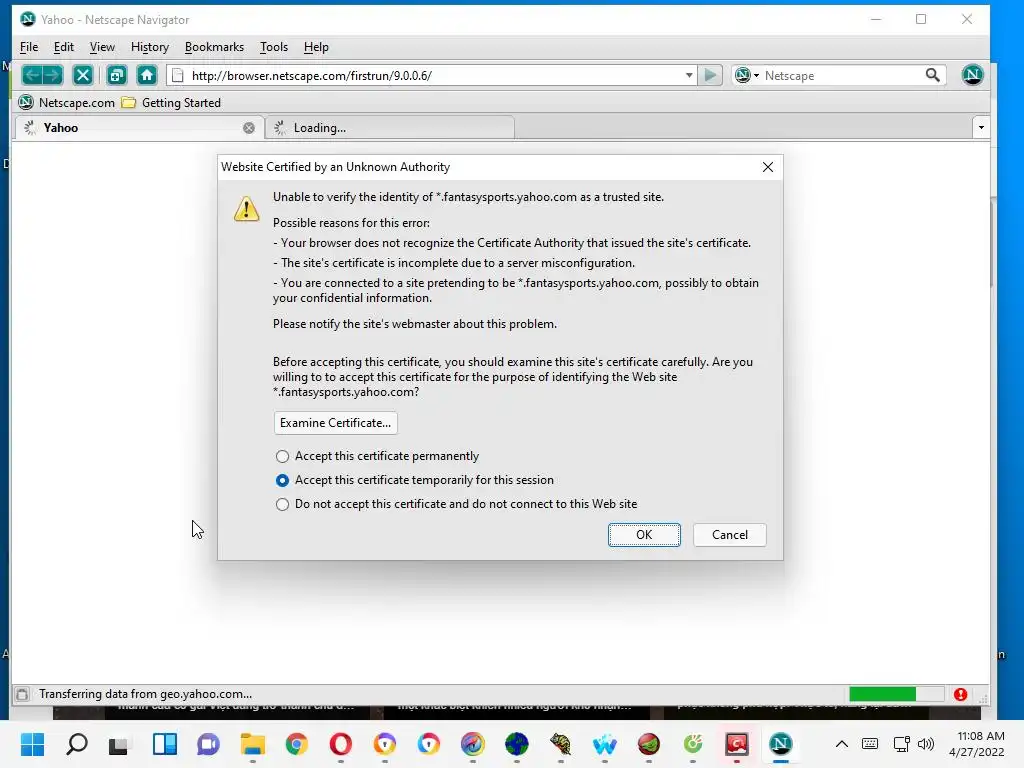
Task: Open the Widgets taskbar icon
Action: (165, 744)
